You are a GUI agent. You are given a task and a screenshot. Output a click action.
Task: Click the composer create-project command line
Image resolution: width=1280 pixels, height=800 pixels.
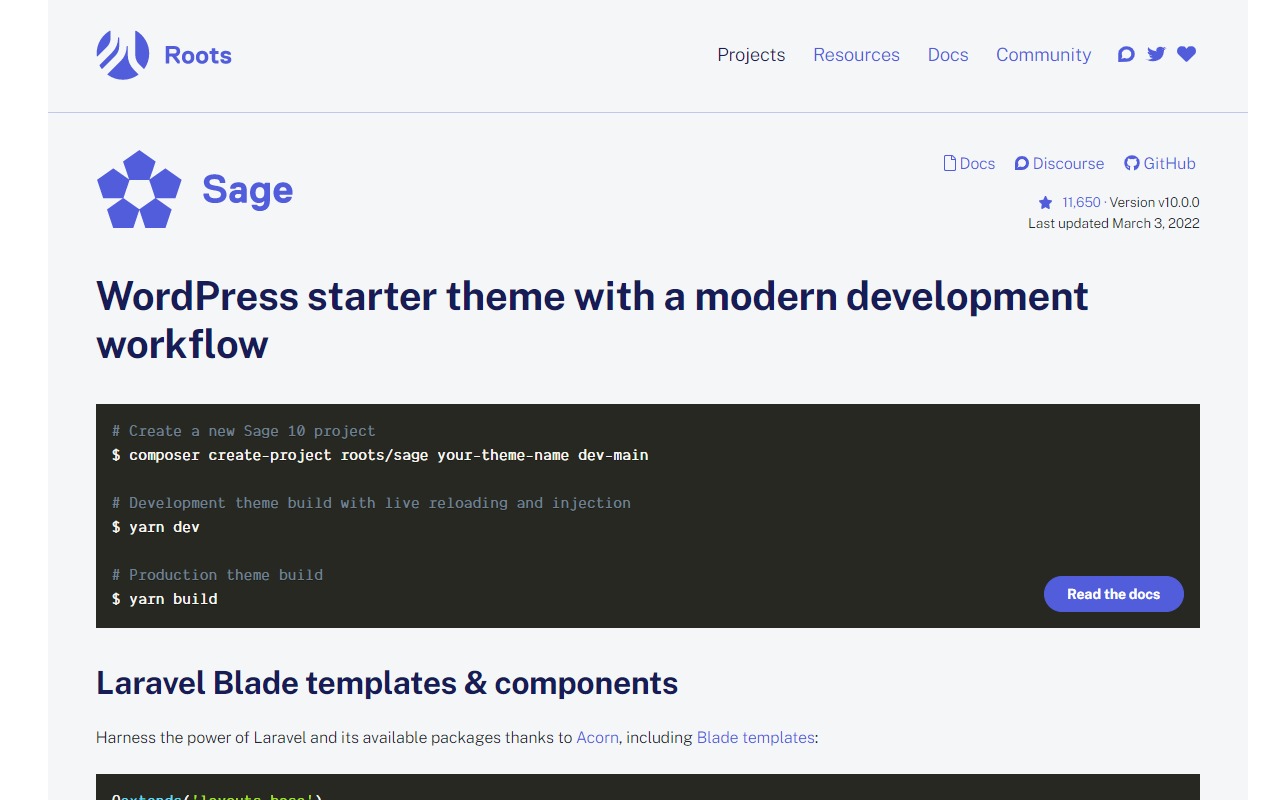[380, 455]
